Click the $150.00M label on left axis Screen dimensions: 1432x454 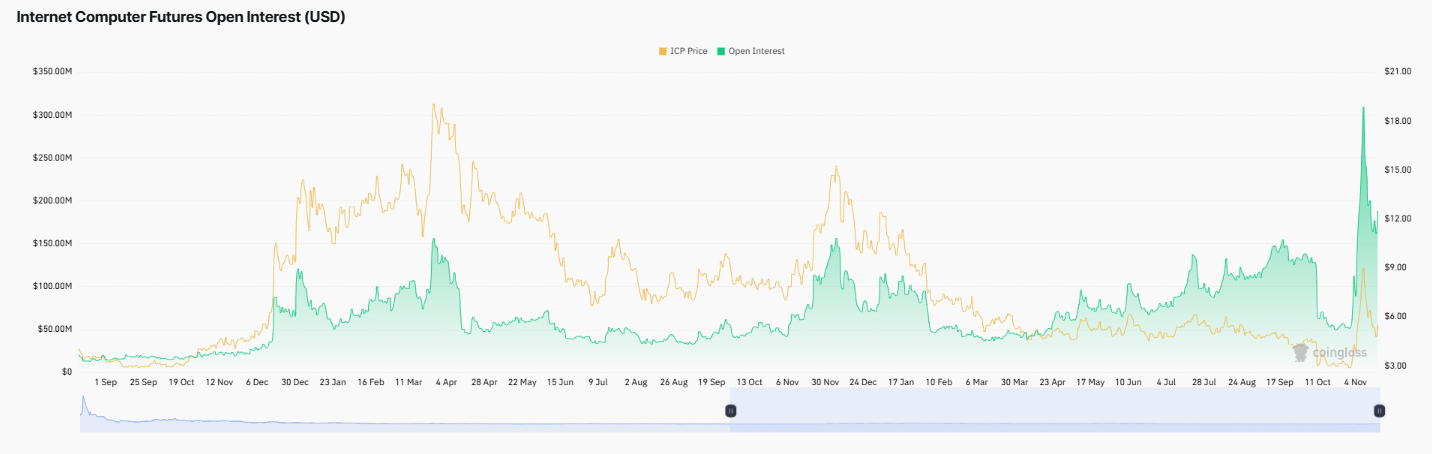coord(52,243)
